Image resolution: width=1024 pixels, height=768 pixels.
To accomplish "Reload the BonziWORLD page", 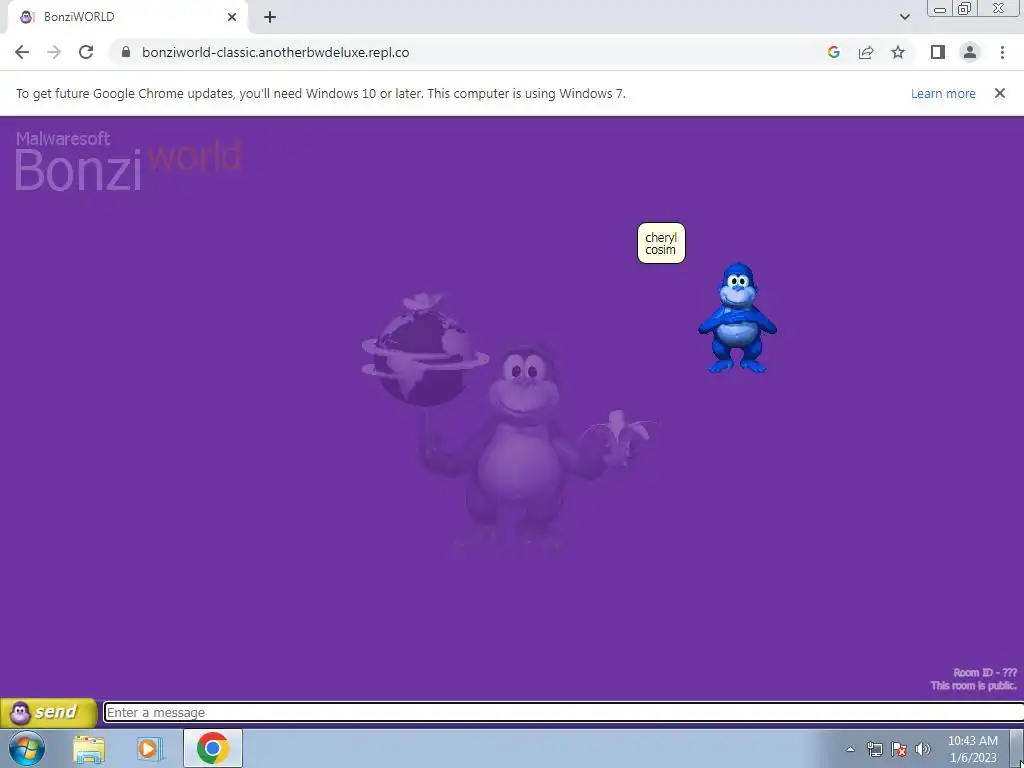I will [86, 52].
